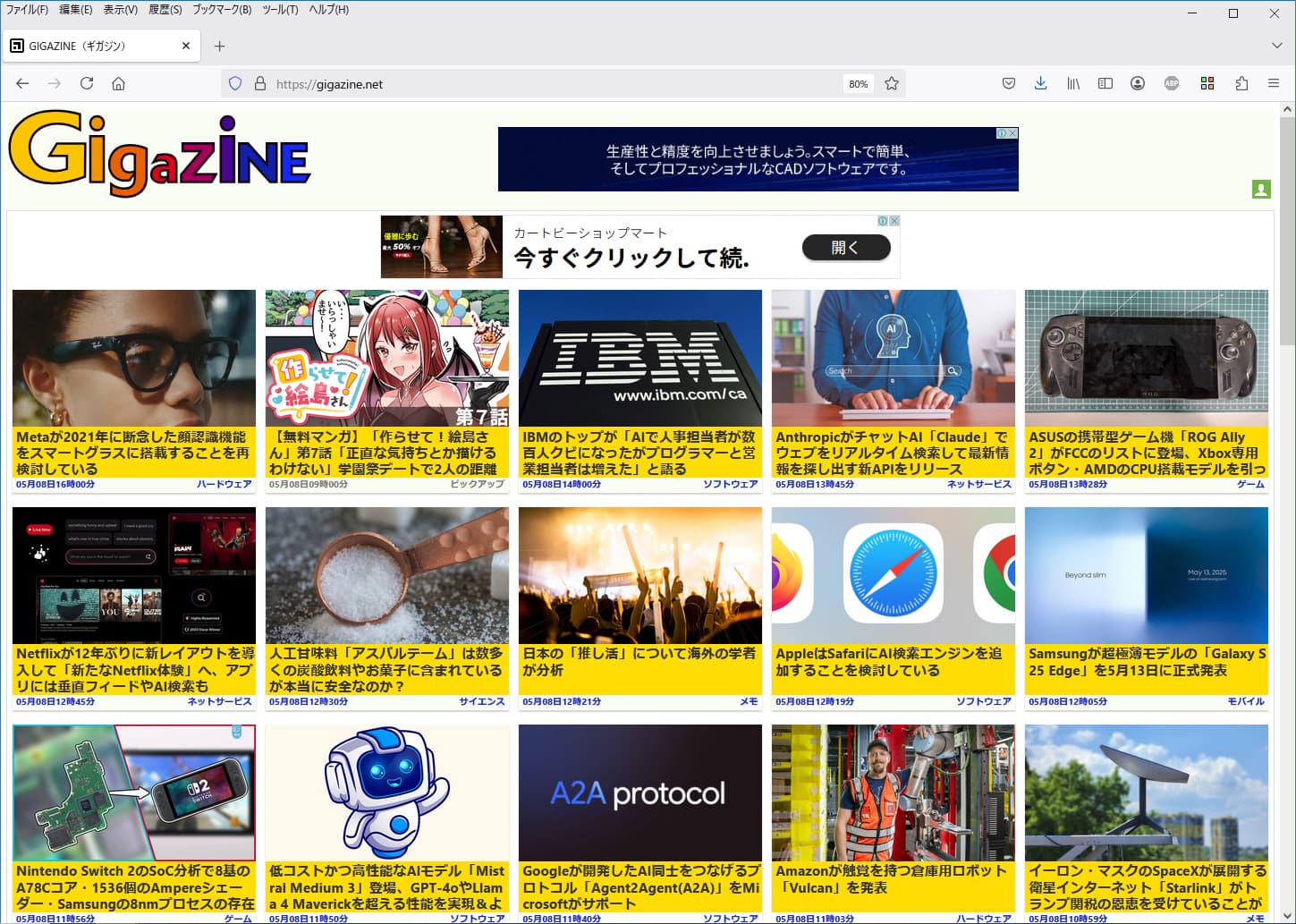
Task: Go back to the previous page
Action: (x=22, y=83)
